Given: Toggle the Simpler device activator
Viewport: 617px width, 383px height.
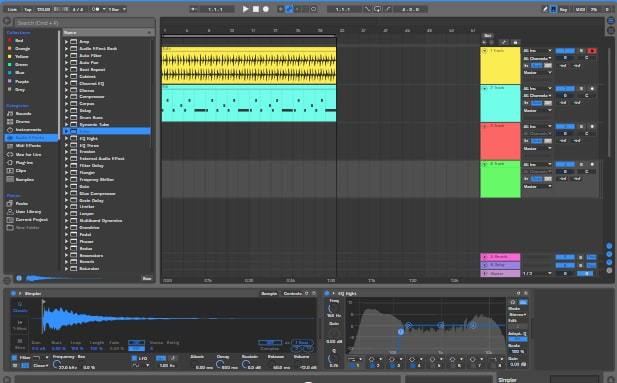Looking at the screenshot, I should pos(13,293).
